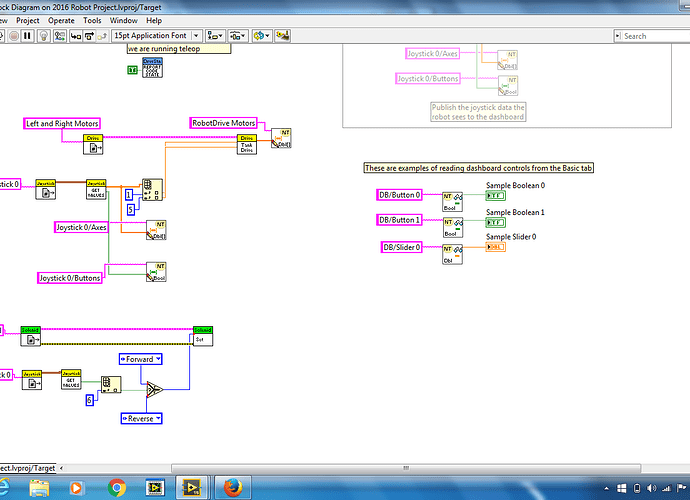
Task: Toggle Retain Wire Values button
Action: 60,36
